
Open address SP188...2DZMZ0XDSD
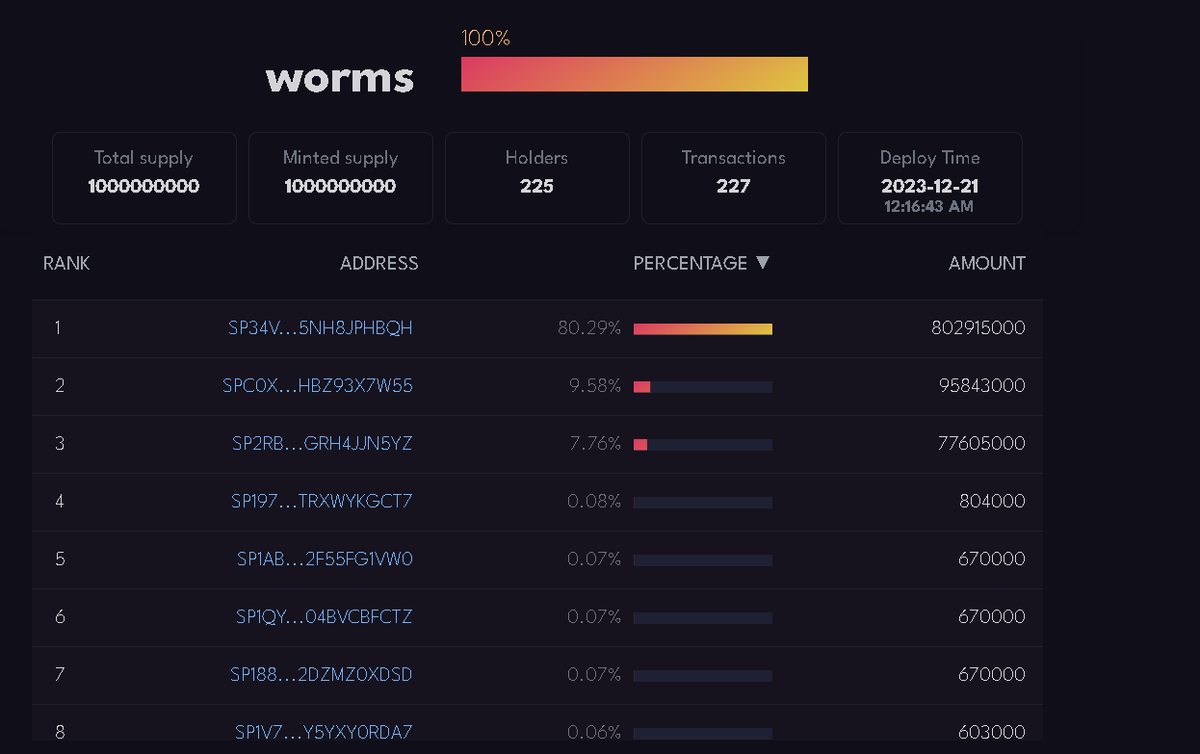tap(321, 675)
